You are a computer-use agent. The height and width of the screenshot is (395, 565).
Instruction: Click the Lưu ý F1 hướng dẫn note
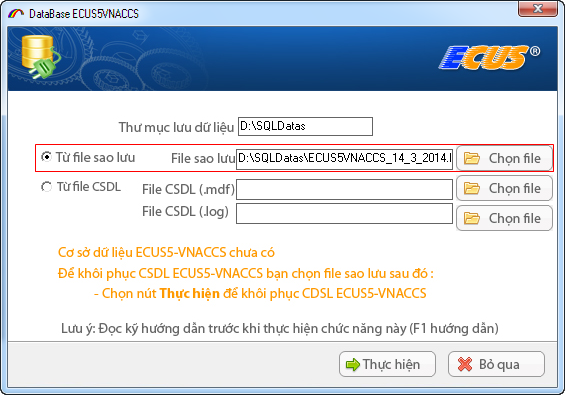pos(280,329)
